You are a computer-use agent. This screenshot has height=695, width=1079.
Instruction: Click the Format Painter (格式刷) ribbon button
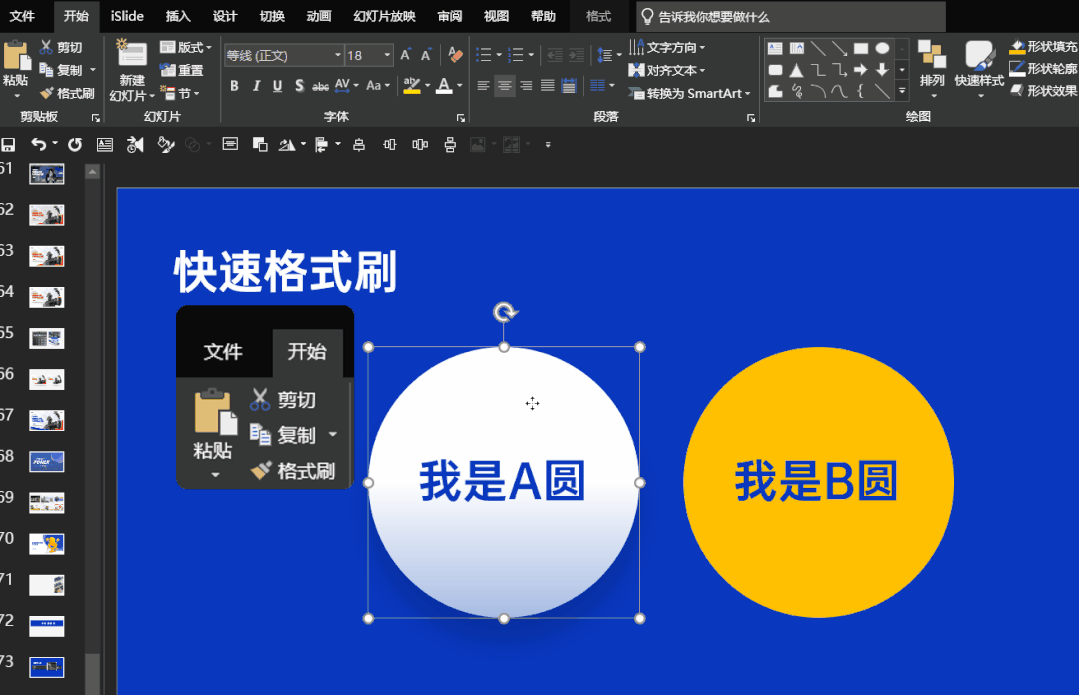(67, 93)
